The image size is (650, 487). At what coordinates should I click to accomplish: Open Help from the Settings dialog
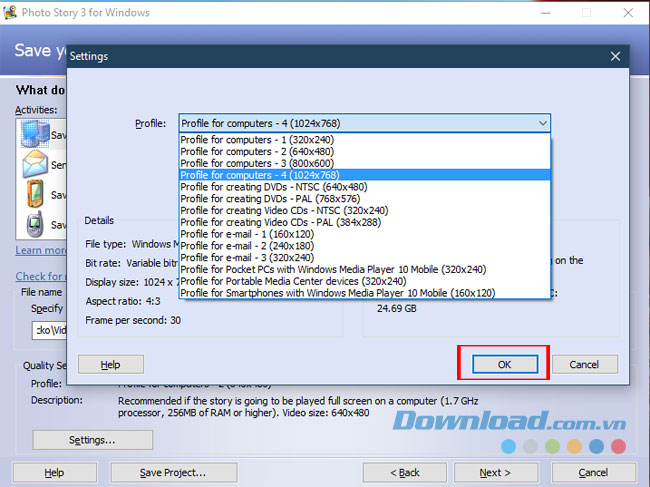tap(111, 365)
